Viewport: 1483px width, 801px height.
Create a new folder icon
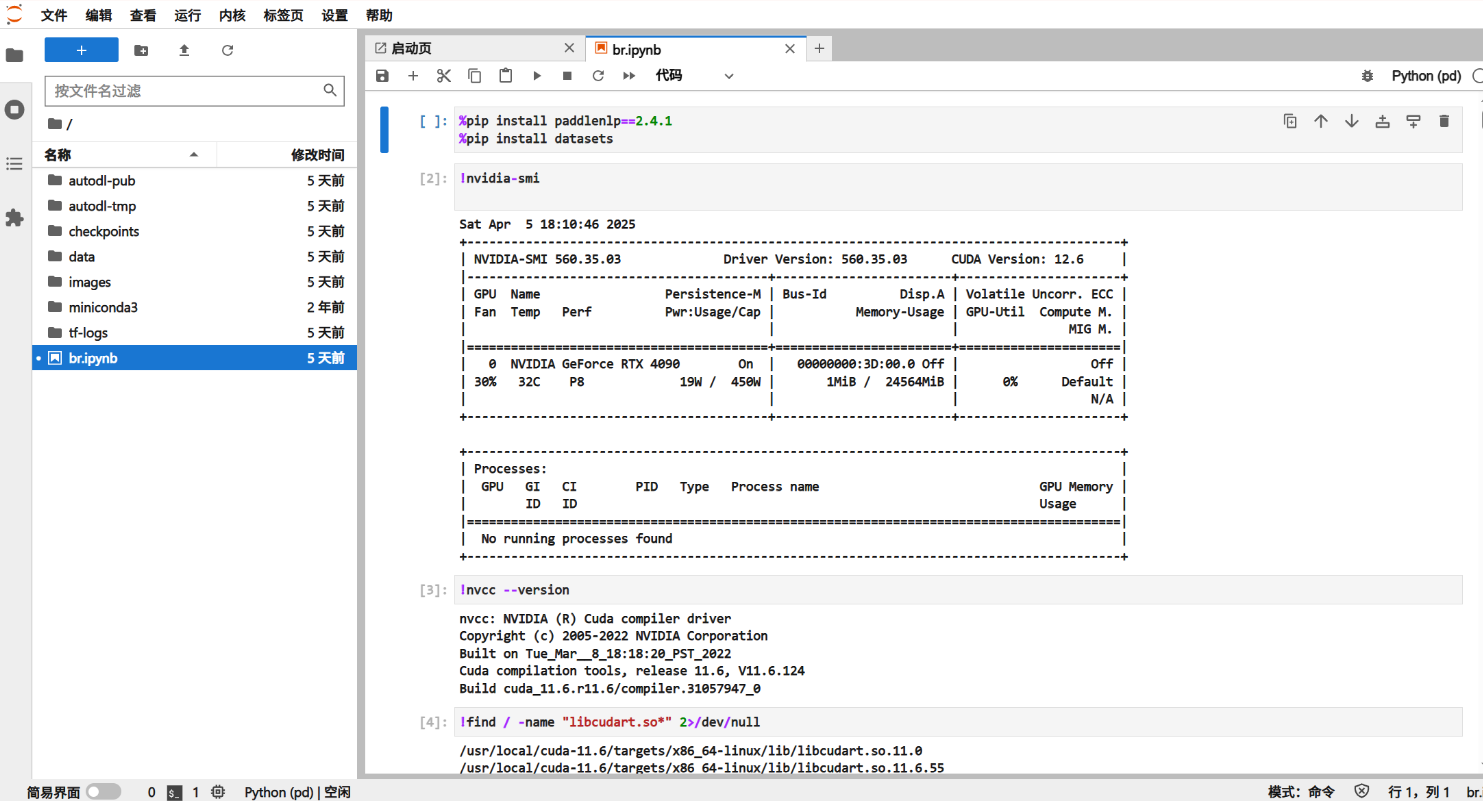[141, 50]
